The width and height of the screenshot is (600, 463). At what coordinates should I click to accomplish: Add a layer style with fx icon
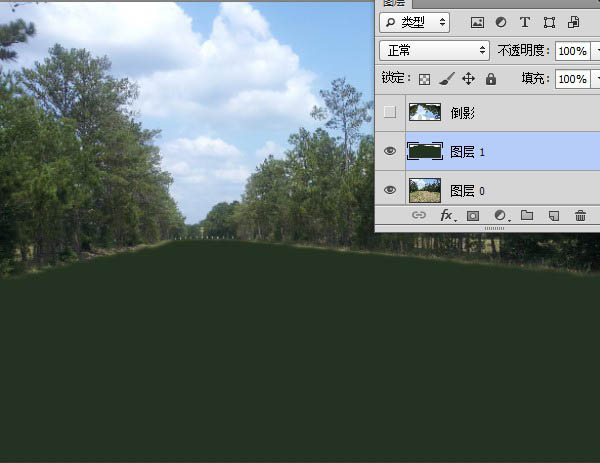[x=446, y=215]
